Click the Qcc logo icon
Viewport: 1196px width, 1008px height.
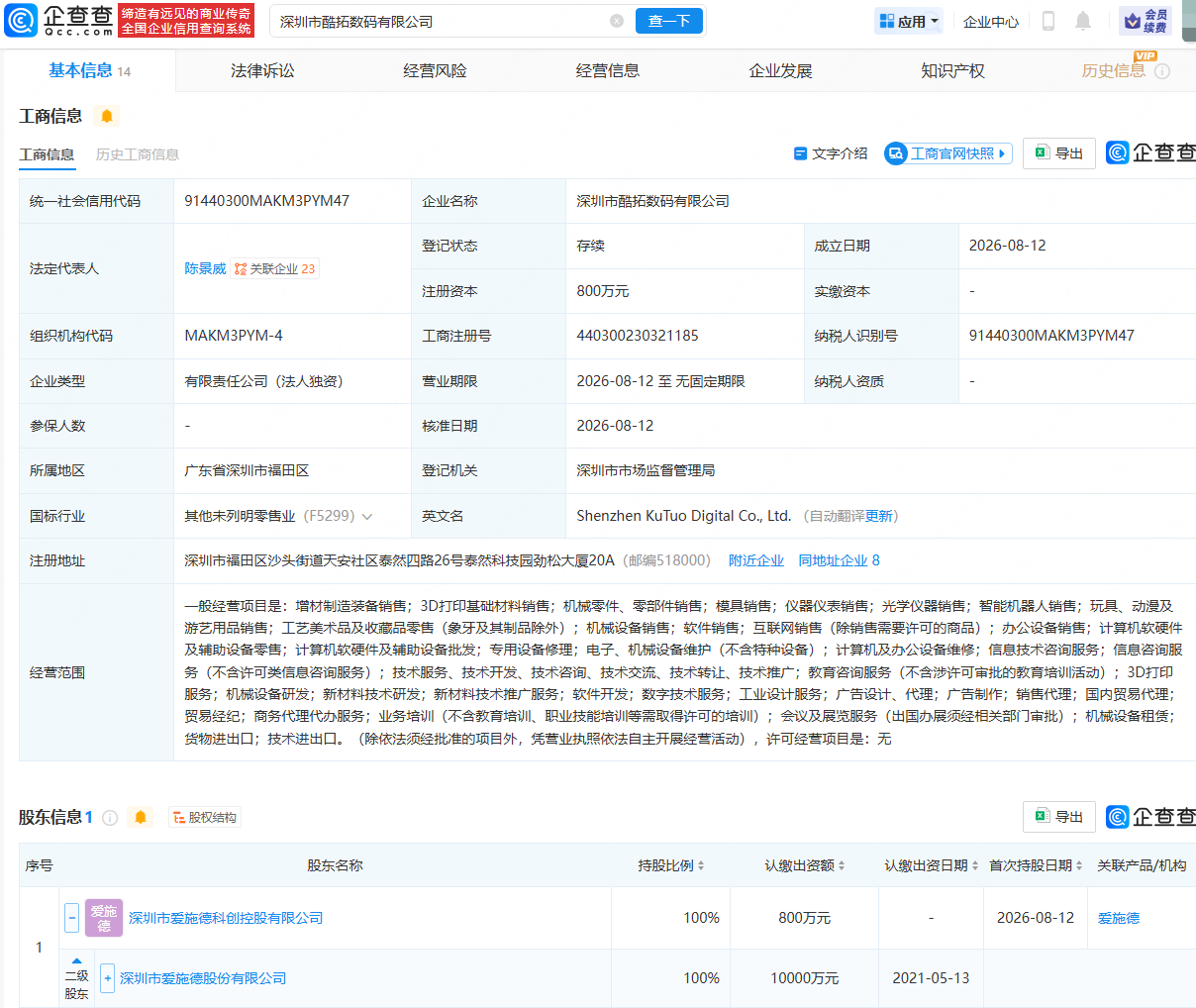21,20
